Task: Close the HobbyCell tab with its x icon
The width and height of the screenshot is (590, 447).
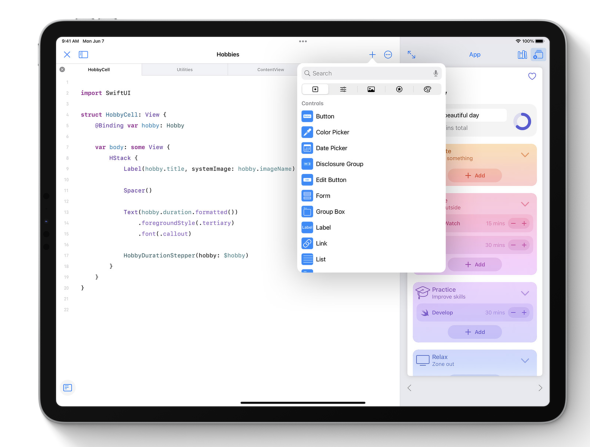Action: pyautogui.click(x=62, y=69)
